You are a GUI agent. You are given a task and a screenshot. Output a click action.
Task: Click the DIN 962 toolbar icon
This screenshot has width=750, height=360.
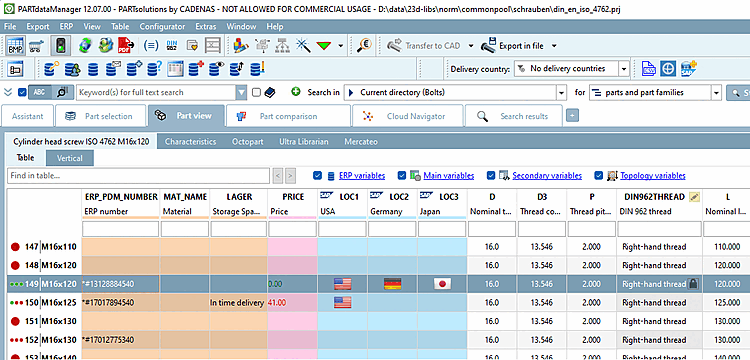click(x=172, y=46)
